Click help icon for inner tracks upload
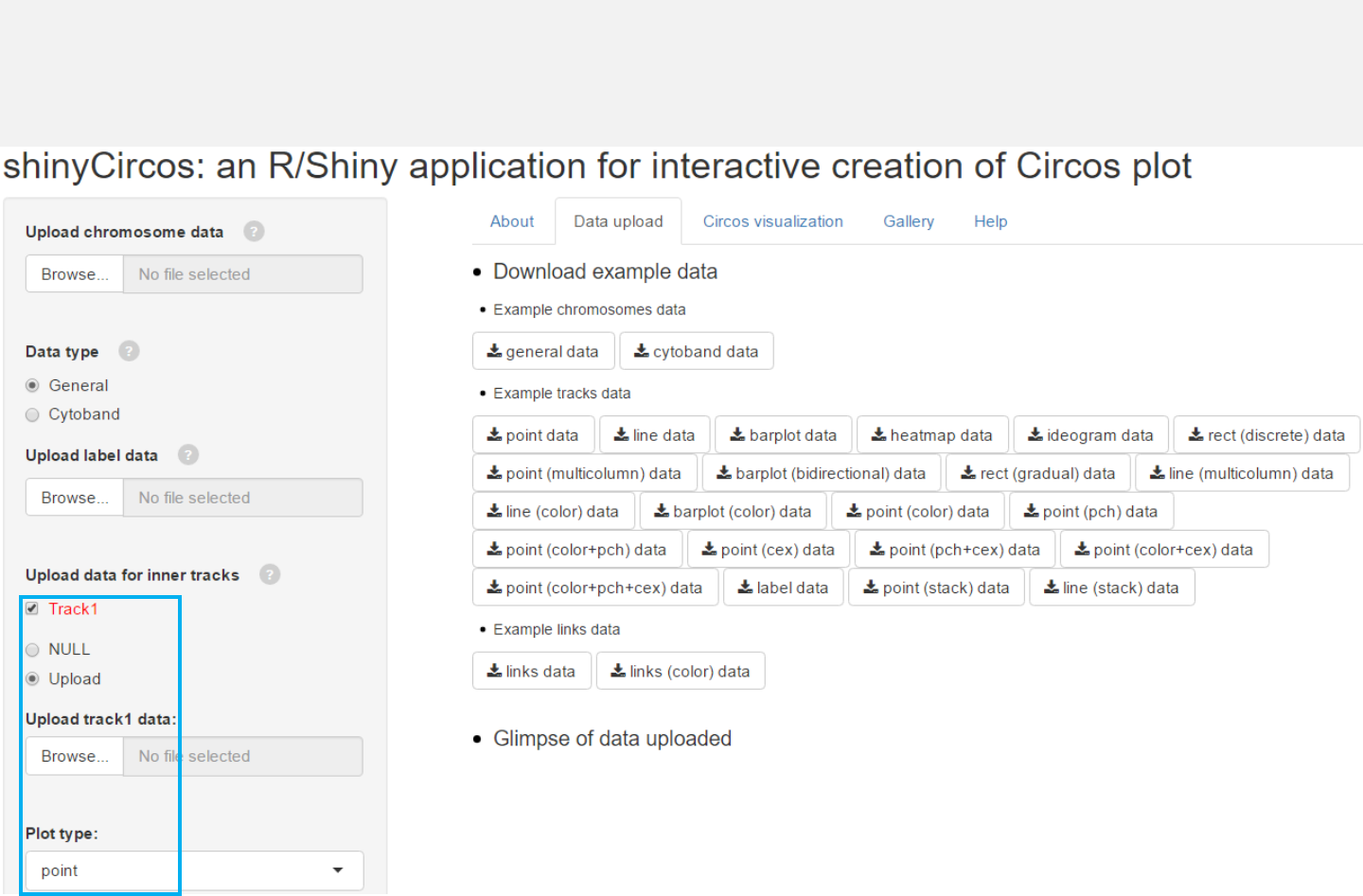This screenshot has height=896, width=1363. [x=270, y=574]
